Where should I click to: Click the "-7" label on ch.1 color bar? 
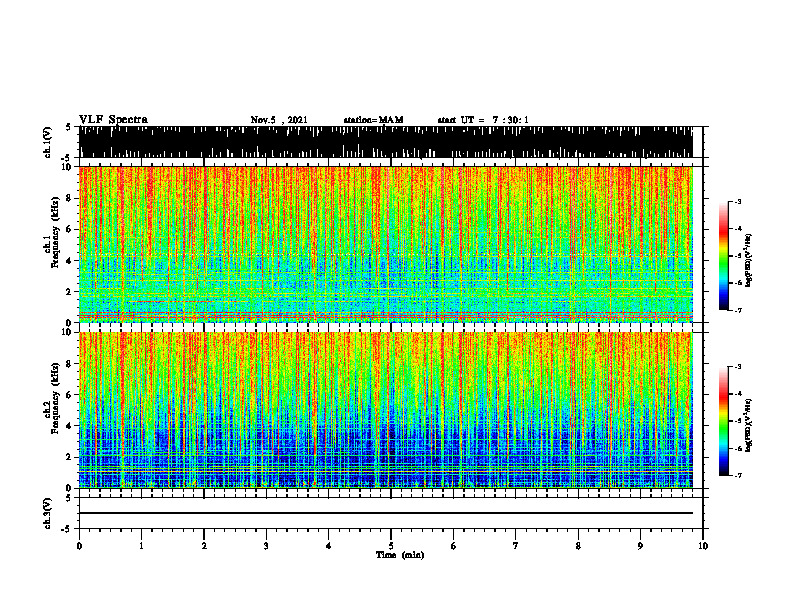coord(738,310)
